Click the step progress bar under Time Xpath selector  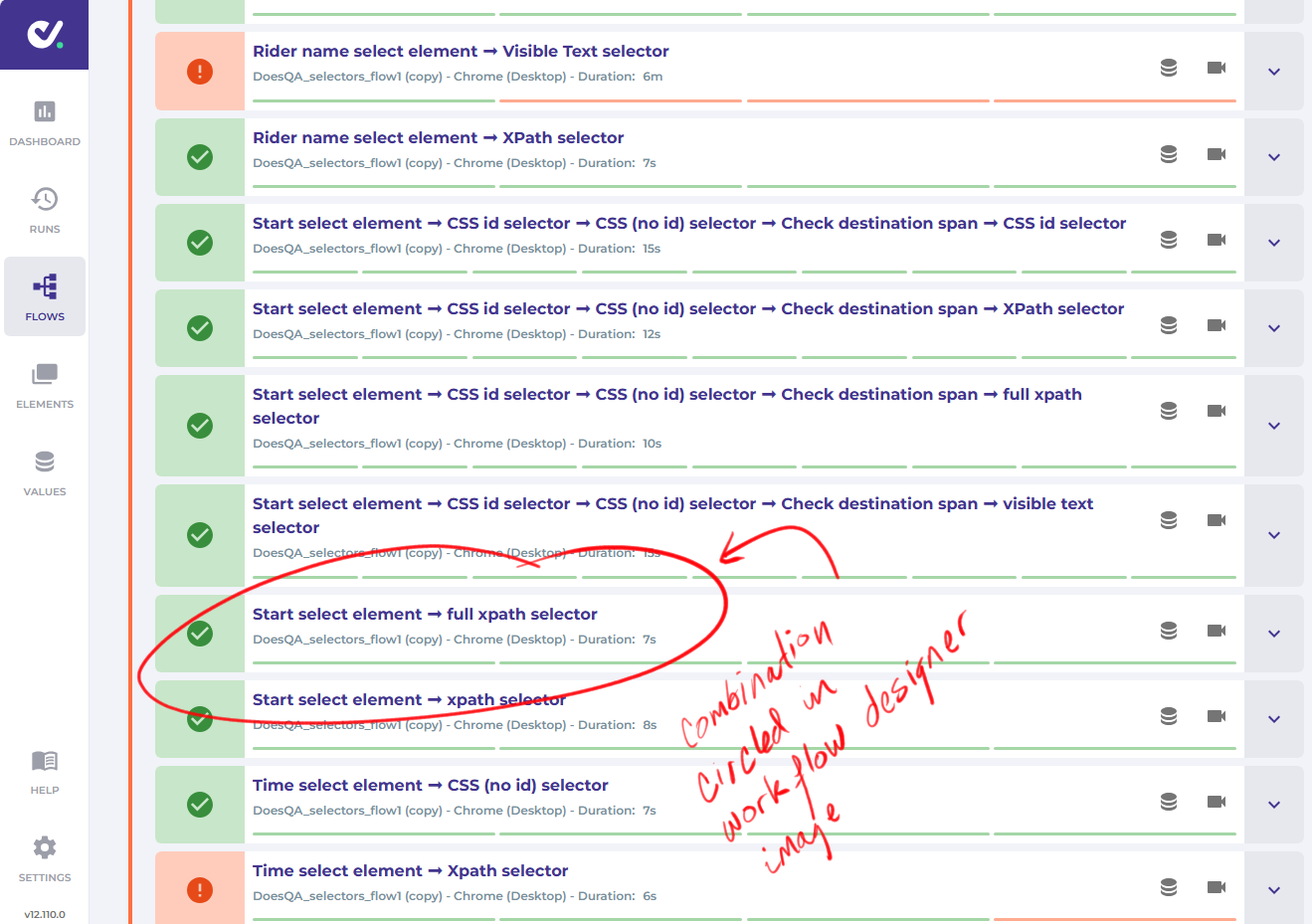pyautogui.click(x=744, y=920)
